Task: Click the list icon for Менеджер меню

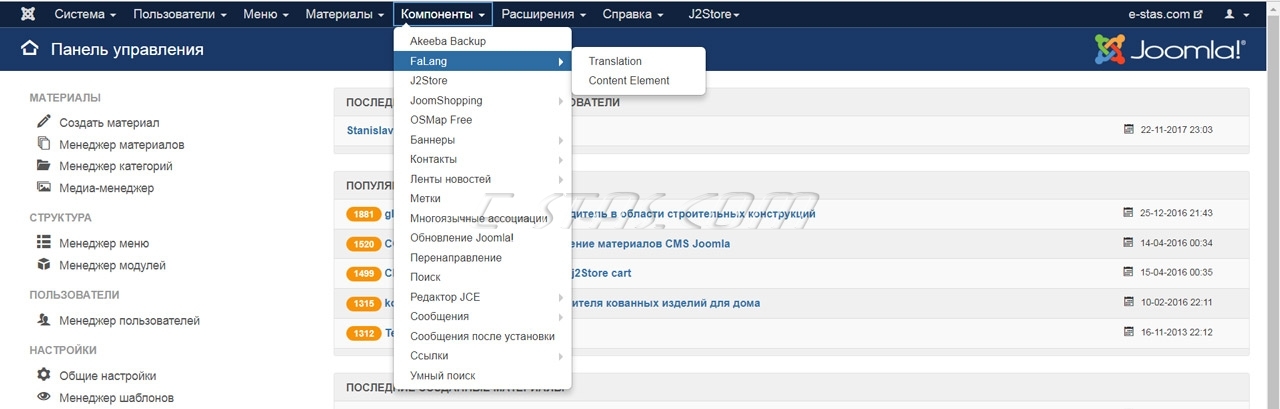Action: click(x=44, y=242)
